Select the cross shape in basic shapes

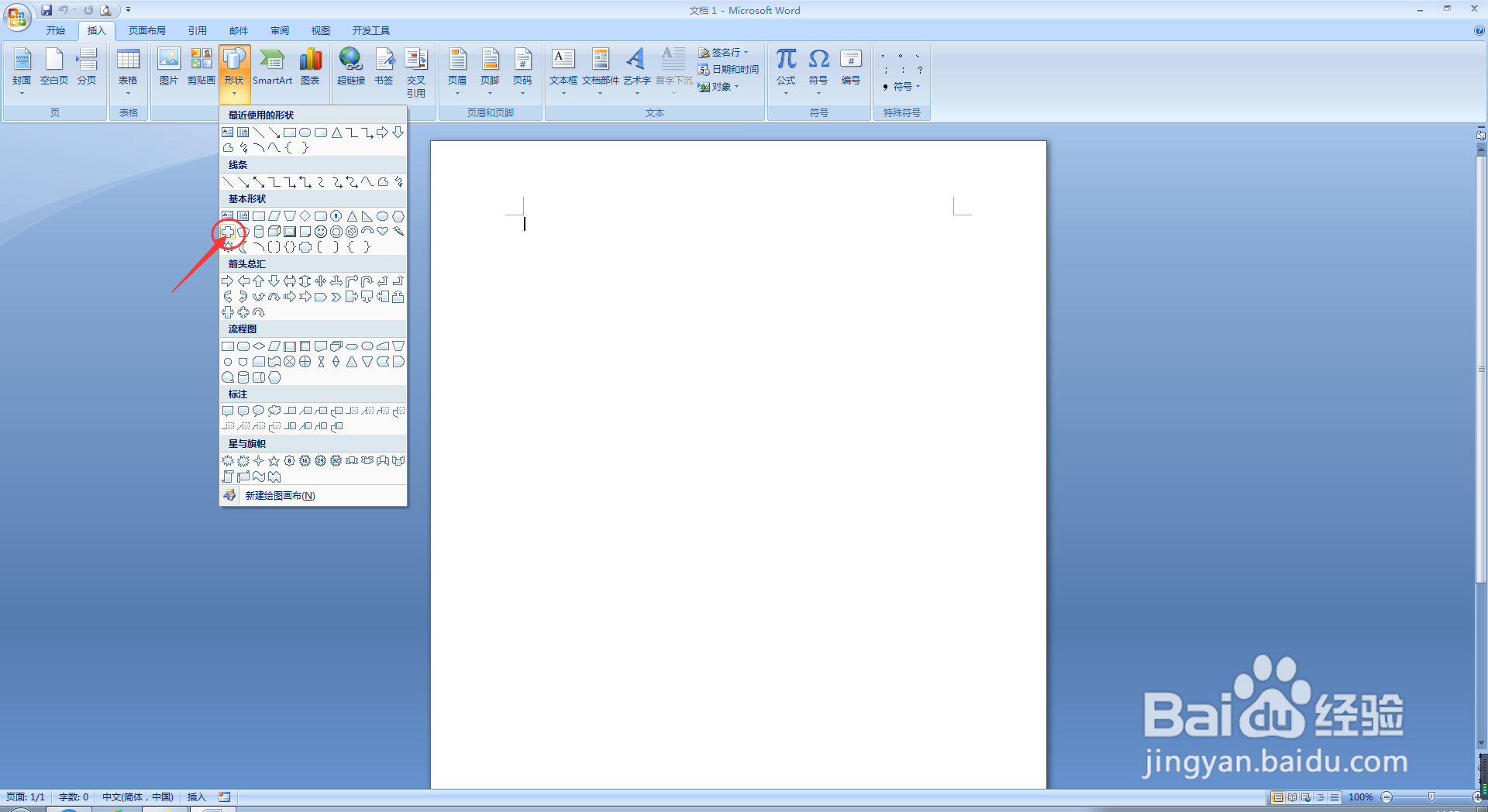coord(228,232)
